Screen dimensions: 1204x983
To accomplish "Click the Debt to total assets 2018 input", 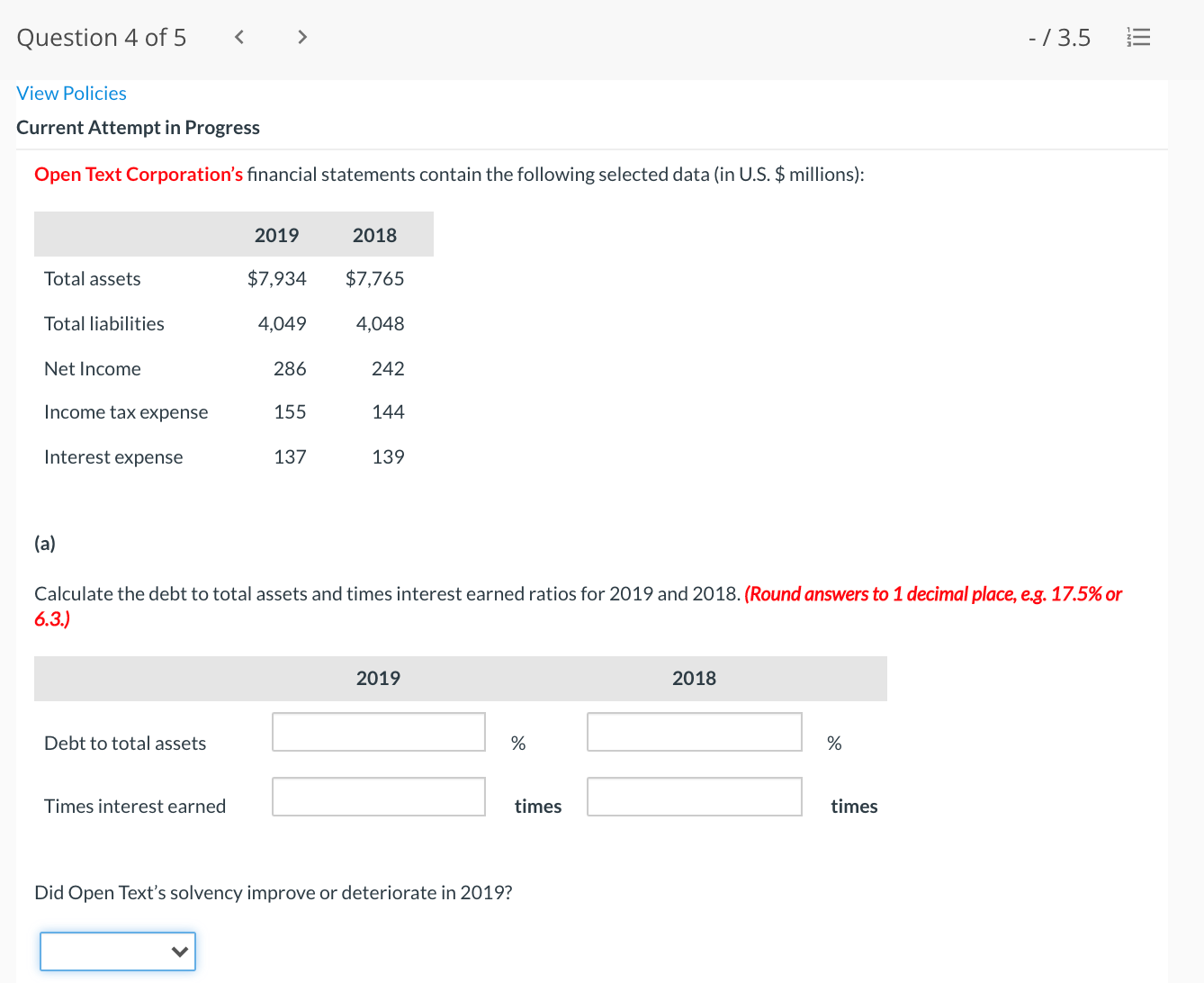I will coord(694,732).
